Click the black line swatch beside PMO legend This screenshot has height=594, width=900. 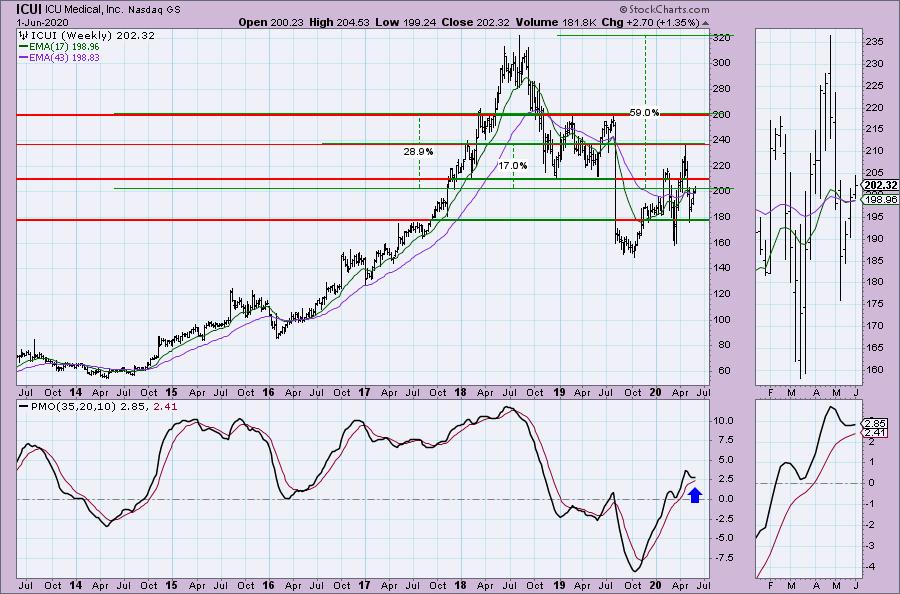pos(24,407)
